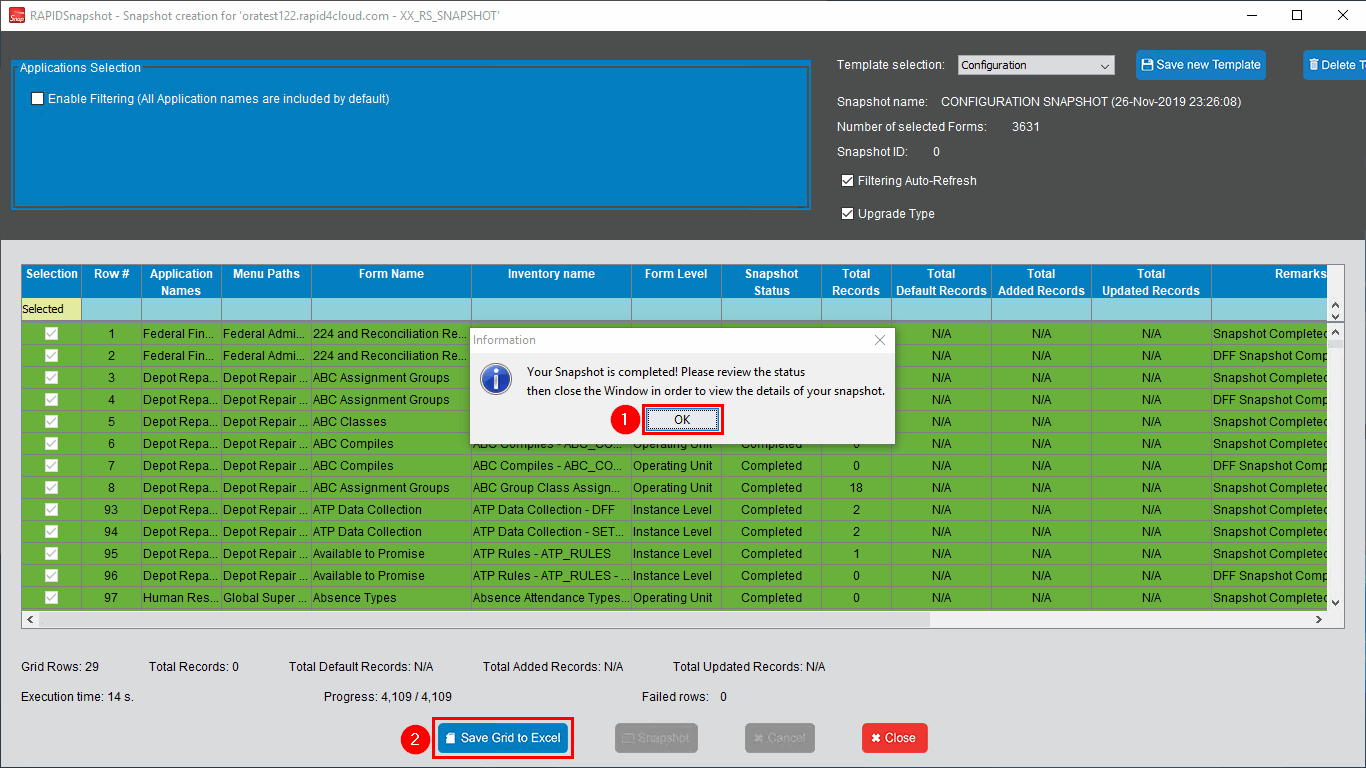Click OK in the Information dialog
The width and height of the screenshot is (1366, 768).
click(682, 419)
